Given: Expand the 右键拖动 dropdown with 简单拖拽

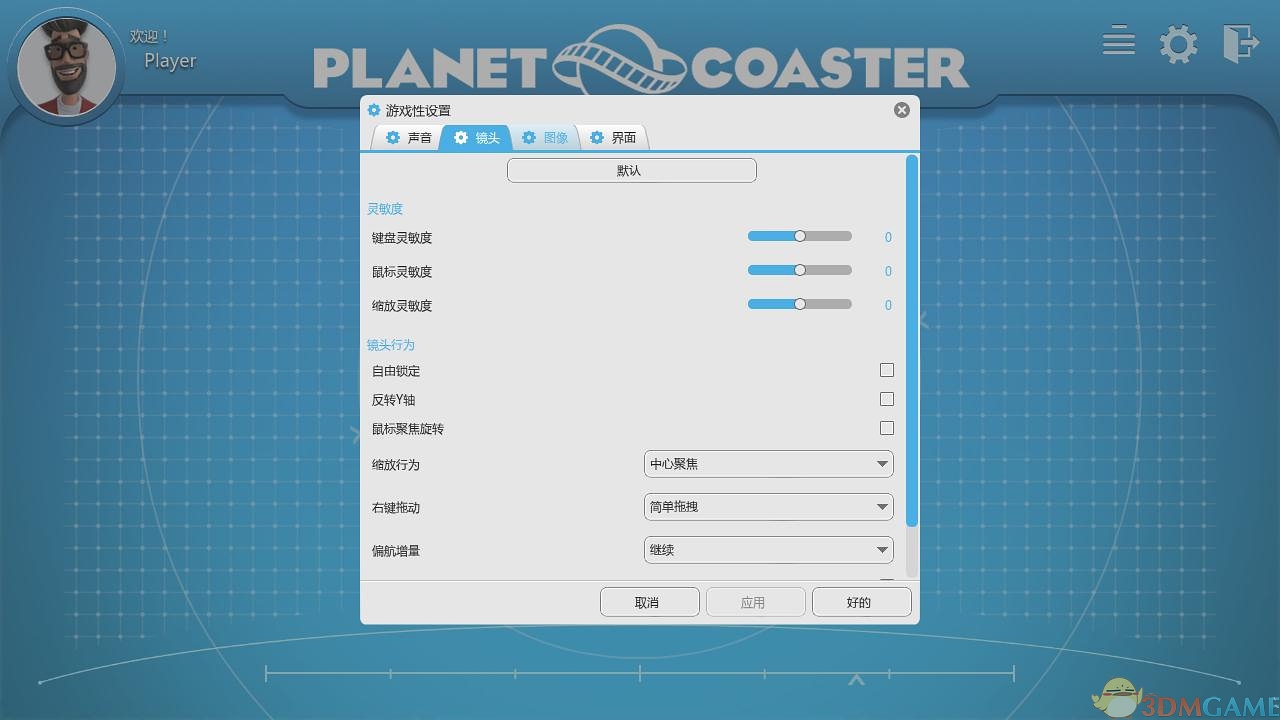Looking at the screenshot, I should pyautogui.click(x=768, y=506).
